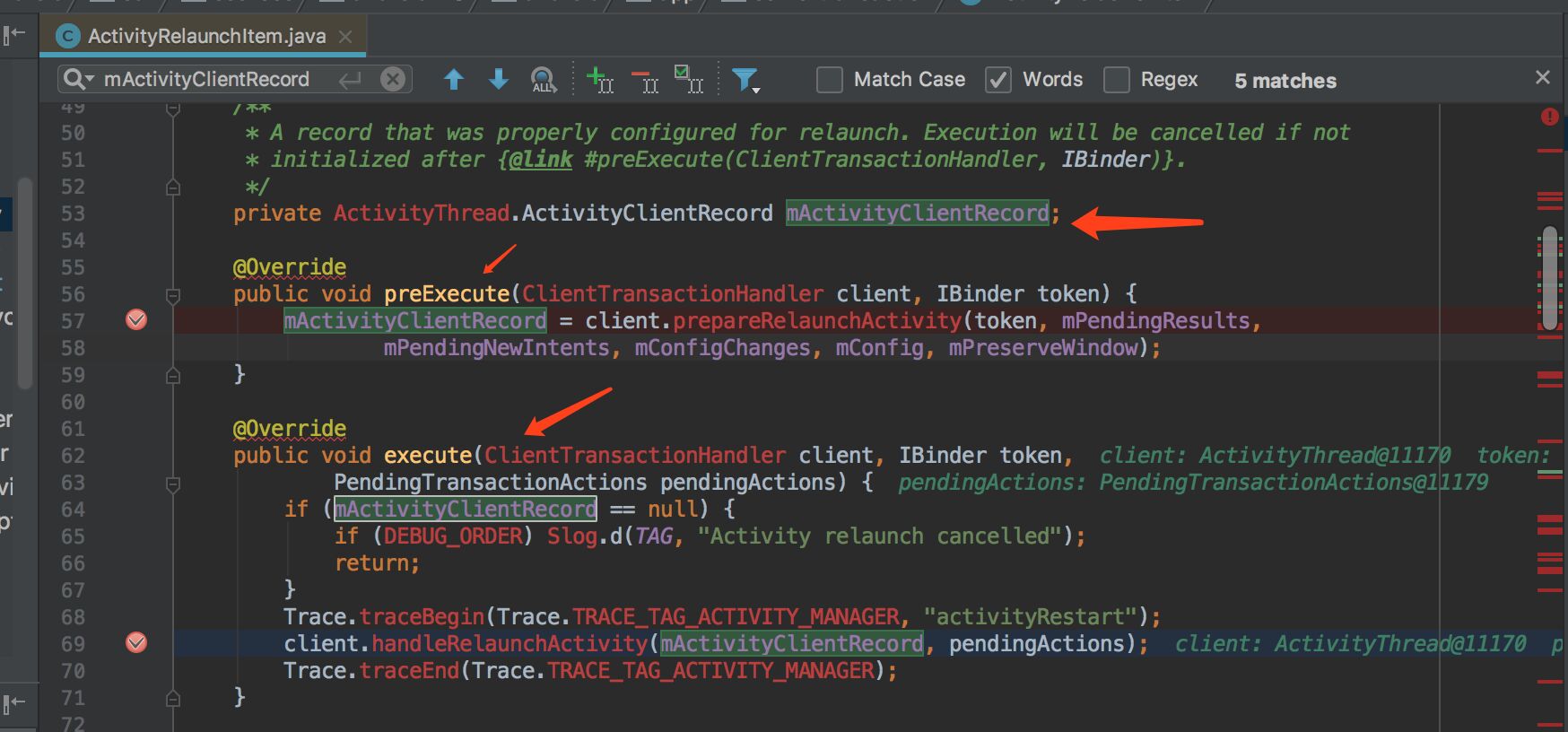Hide the bottom-left tool window panel
The image size is (1568, 732).
click(x=13, y=703)
